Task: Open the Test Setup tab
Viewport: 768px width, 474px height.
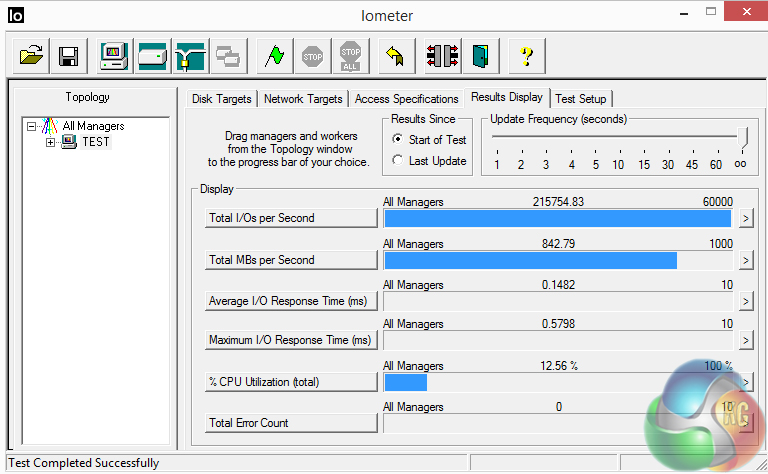Action: pyautogui.click(x=581, y=99)
